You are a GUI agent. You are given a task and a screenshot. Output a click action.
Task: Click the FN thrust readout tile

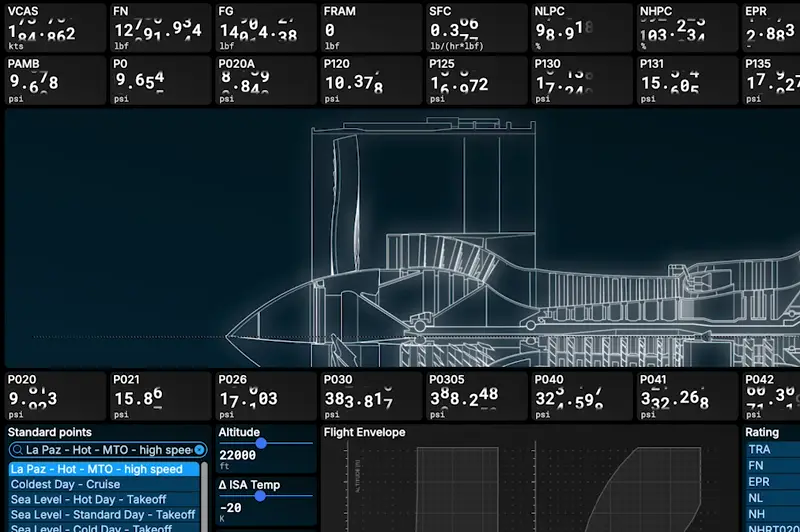(x=161, y=28)
